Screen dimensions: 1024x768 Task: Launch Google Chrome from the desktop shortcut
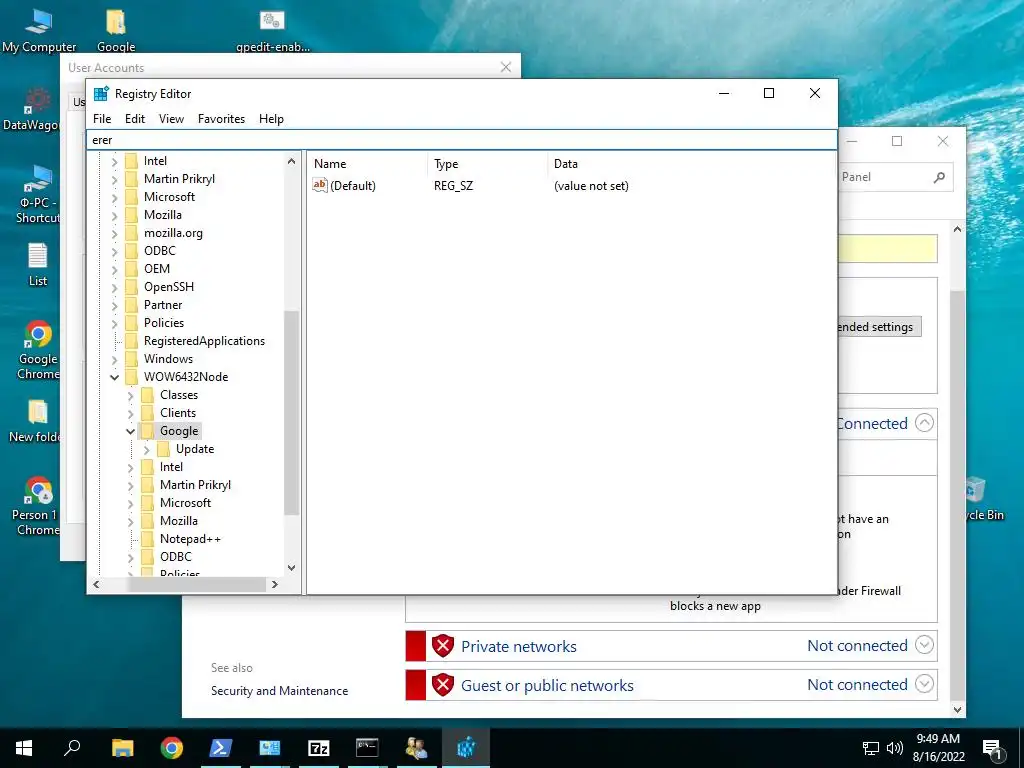pos(38,350)
